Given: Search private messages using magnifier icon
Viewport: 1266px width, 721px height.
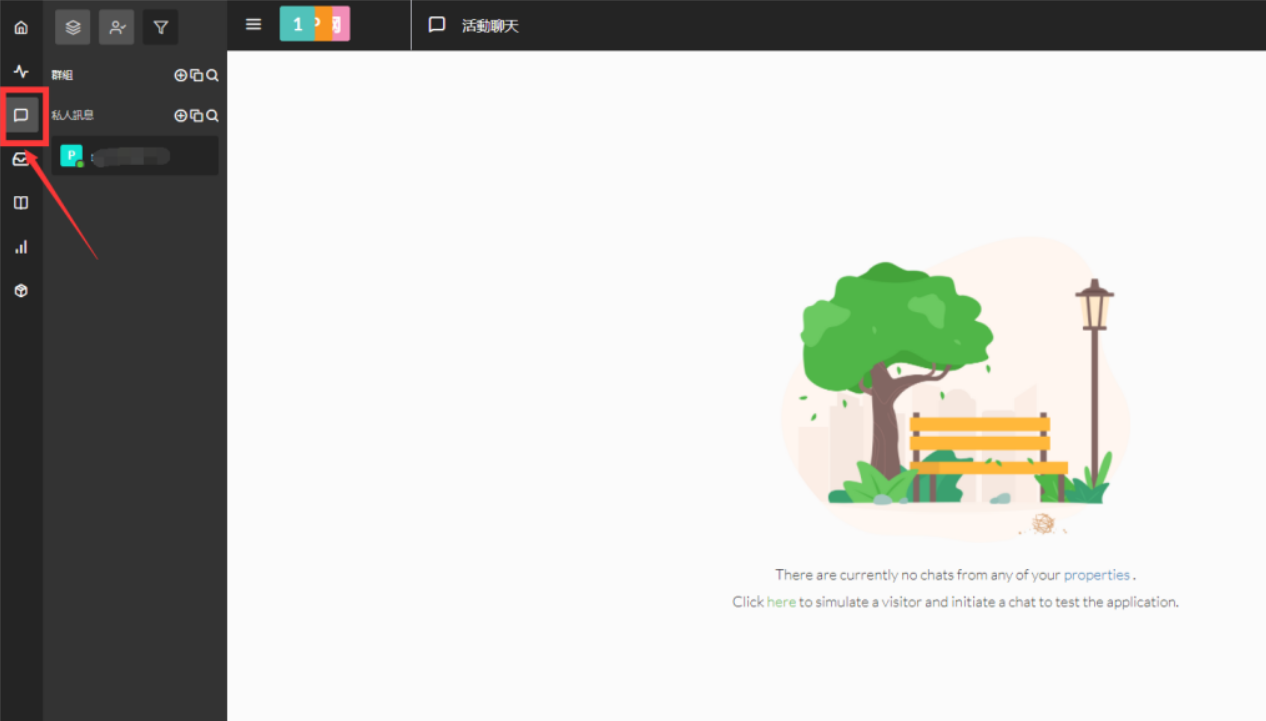Looking at the screenshot, I should point(212,115).
